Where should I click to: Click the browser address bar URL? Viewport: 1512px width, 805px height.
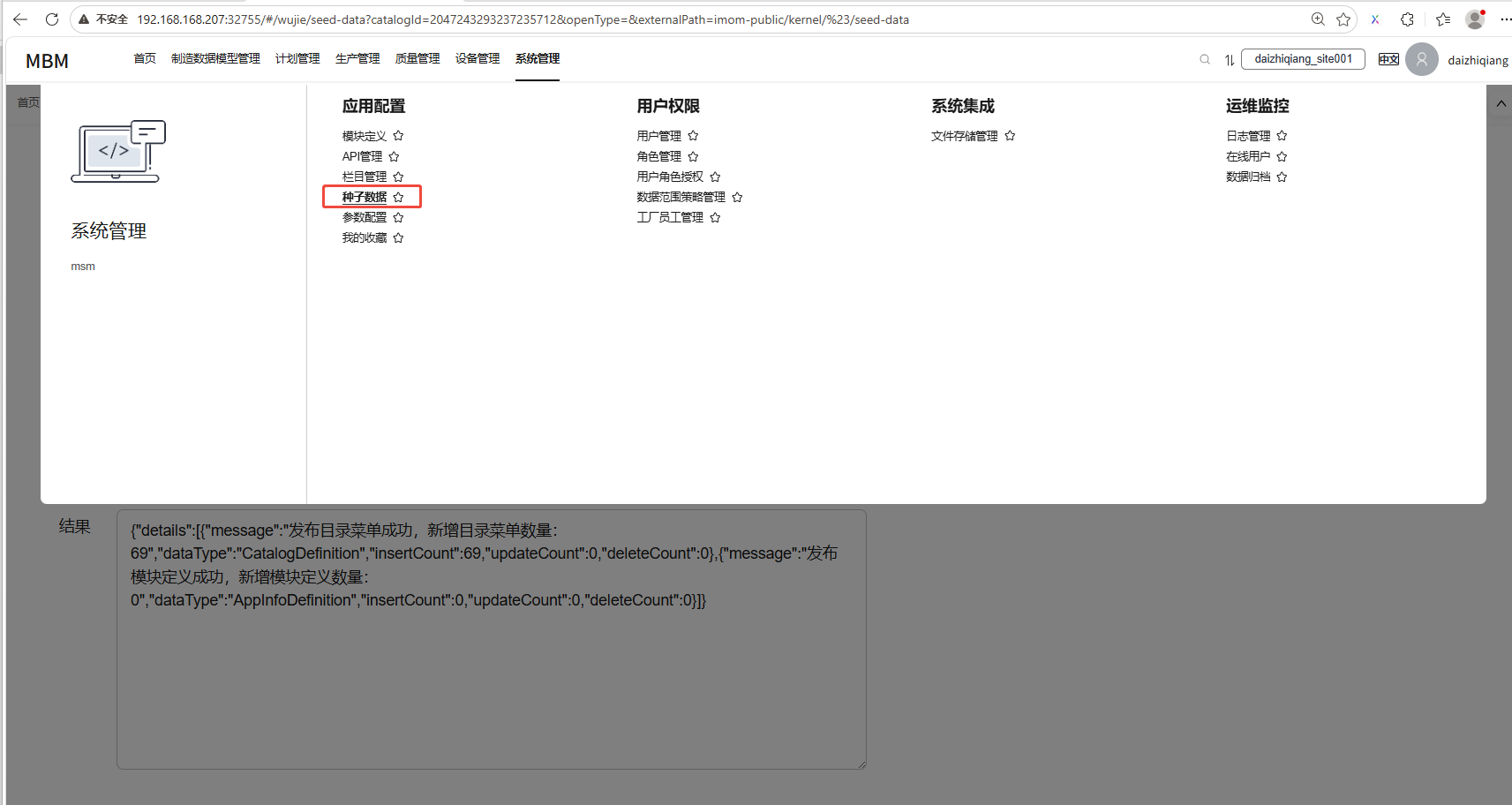pos(523,19)
